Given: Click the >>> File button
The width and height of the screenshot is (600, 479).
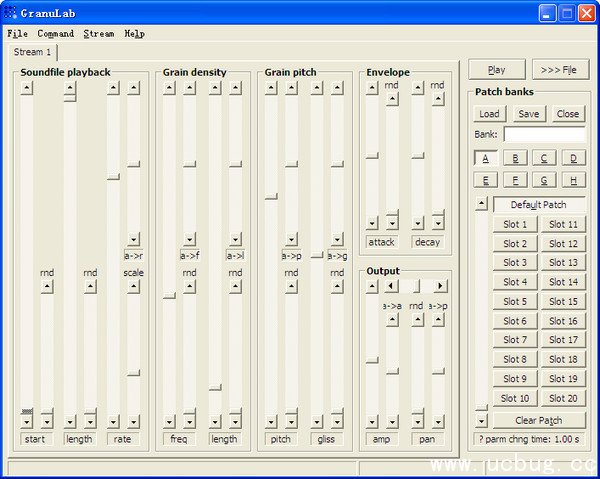Looking at the screenshot, I should point(559,70).
